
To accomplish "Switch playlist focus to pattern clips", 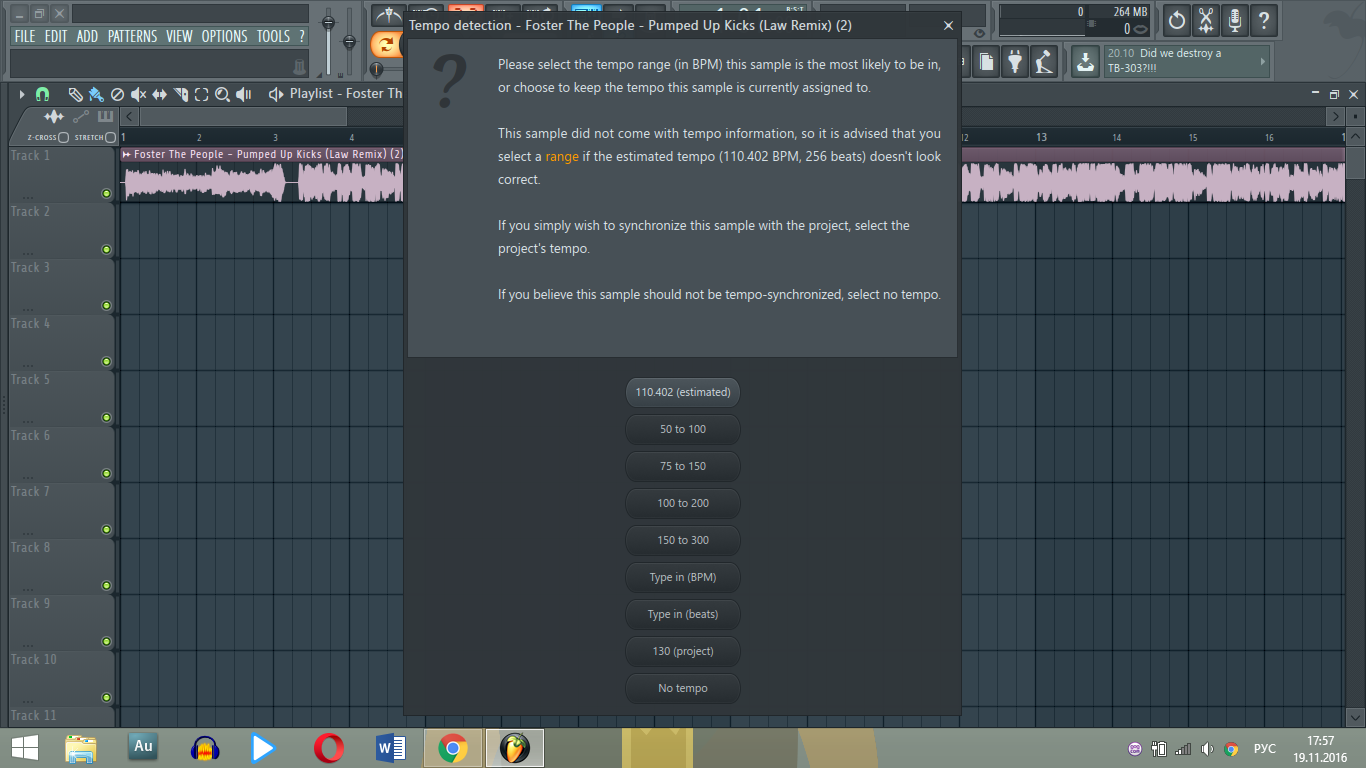I will (x=105, y=117).
